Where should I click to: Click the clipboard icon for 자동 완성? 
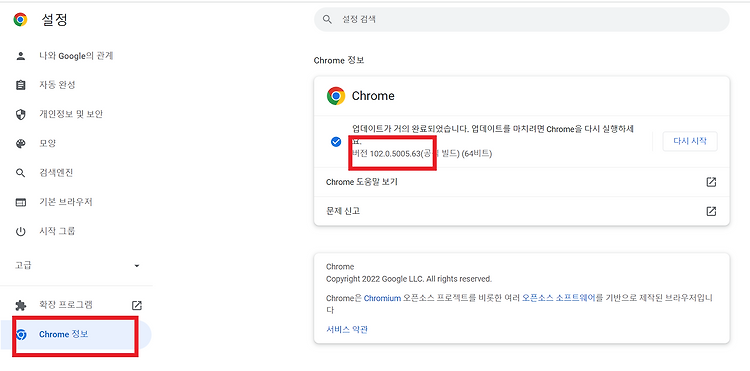coord(20,85)
